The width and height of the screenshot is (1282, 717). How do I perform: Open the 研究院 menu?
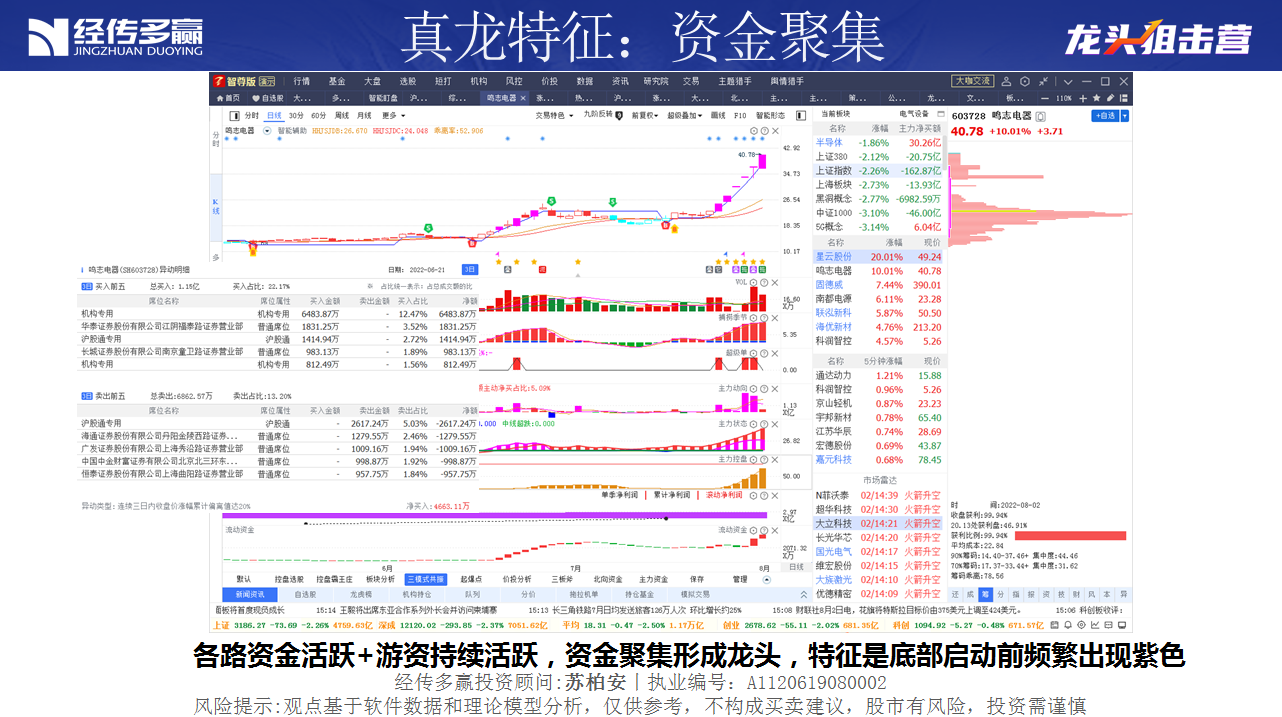(x=656, y=81)
